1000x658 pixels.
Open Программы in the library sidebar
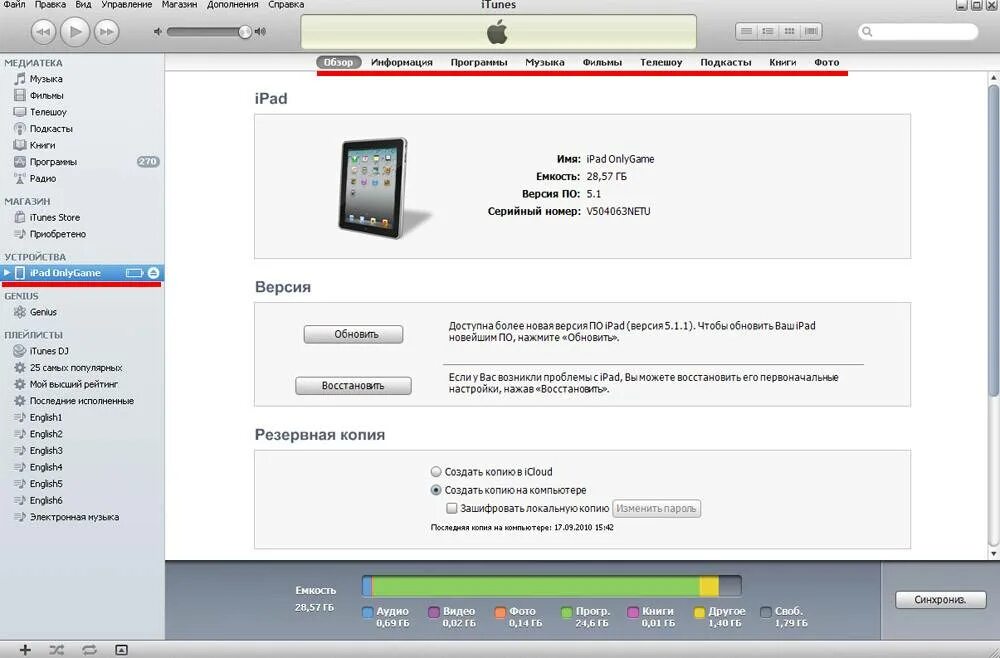[53, 162]
